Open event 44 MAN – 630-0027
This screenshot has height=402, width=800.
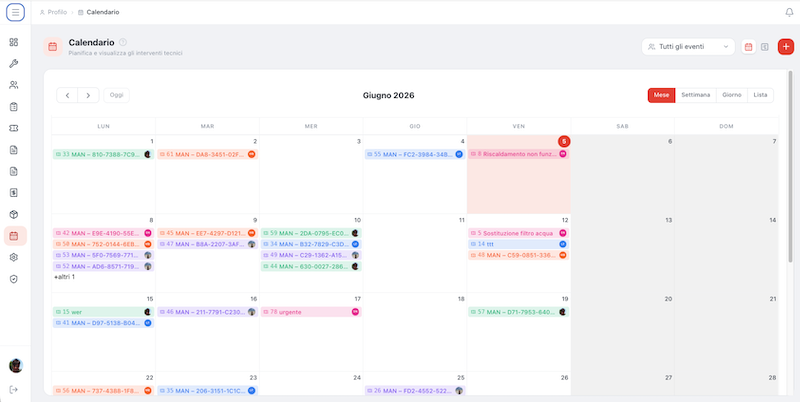311,266
